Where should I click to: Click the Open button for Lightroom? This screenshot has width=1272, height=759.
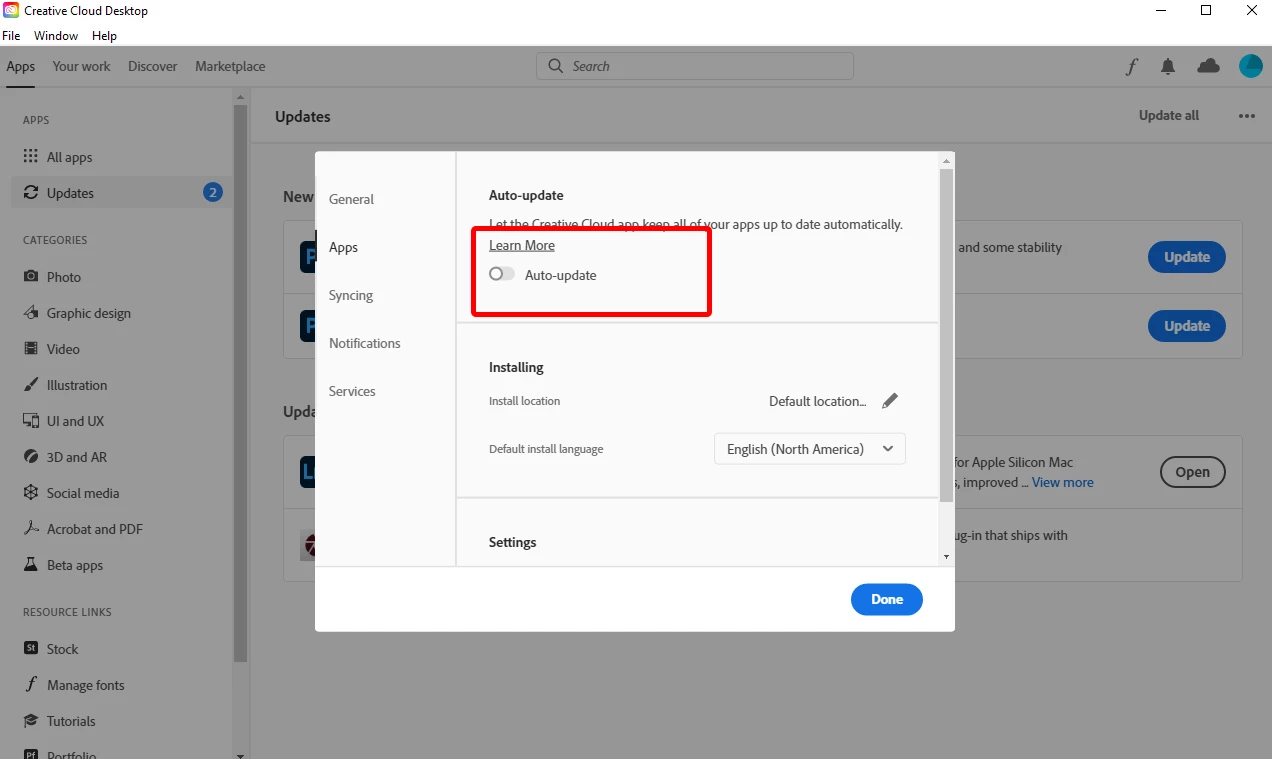[x=1192, y=472]
